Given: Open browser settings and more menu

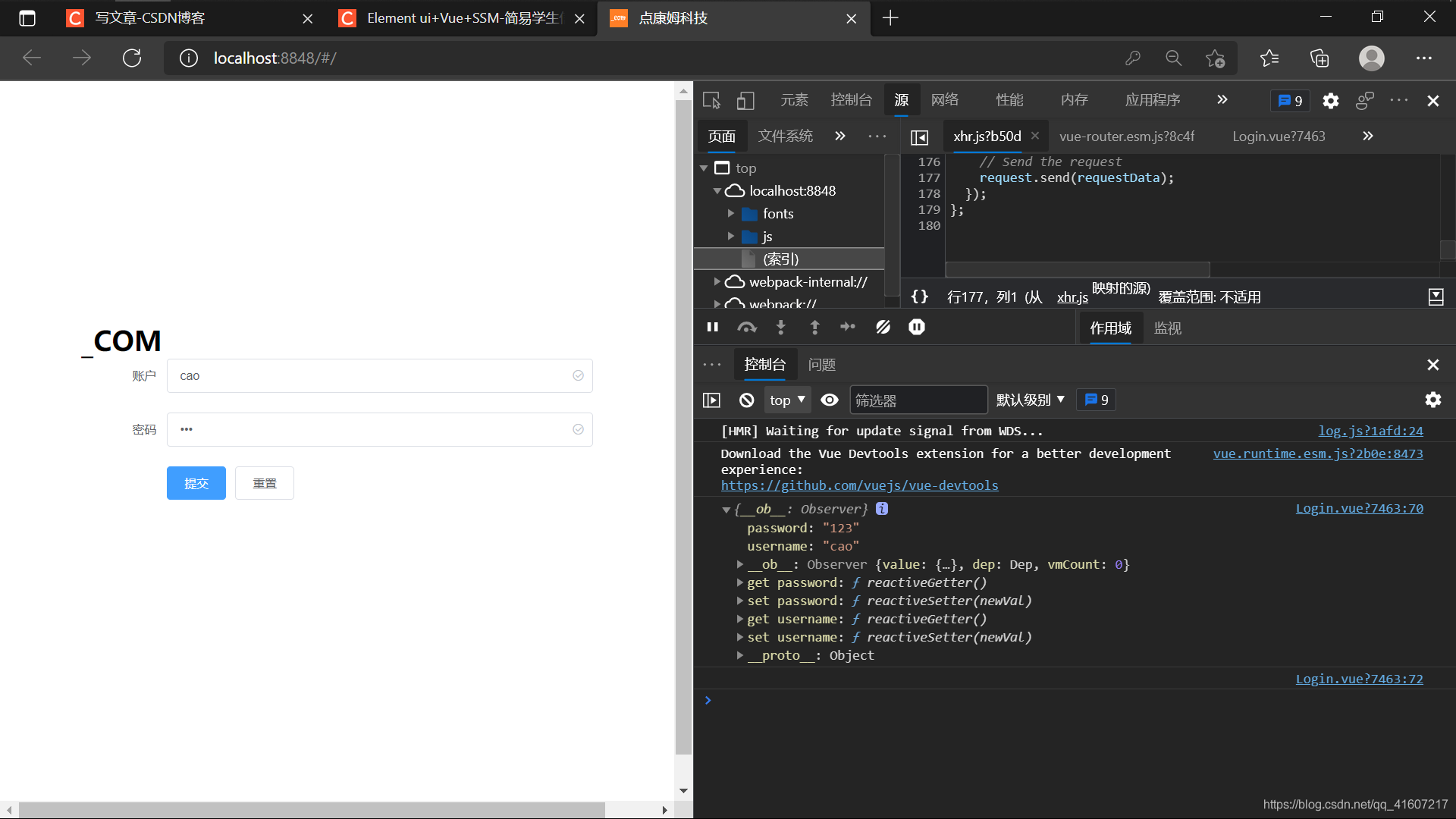Looking at the screenshot, I should (x=1424, y=58).
